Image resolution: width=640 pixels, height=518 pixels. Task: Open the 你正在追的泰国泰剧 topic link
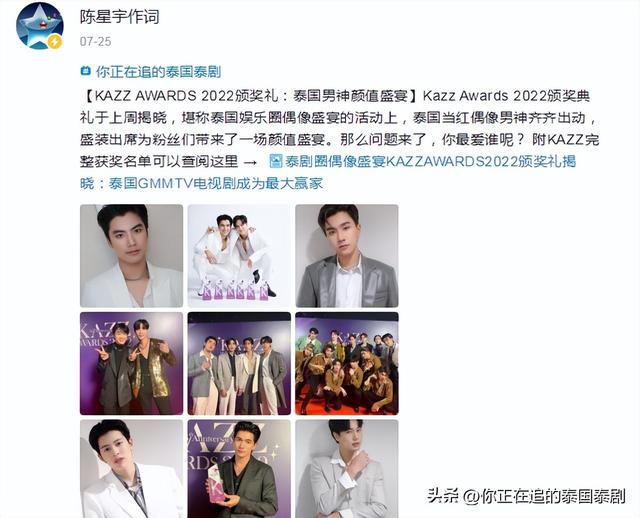coord(158,72)
